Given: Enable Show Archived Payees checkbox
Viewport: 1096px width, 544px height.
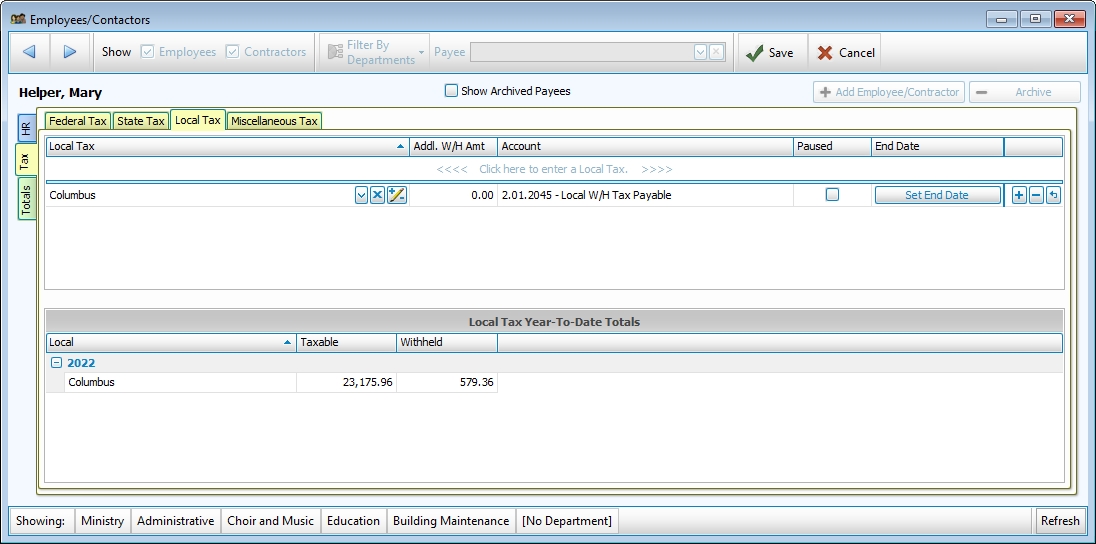Looking at the screenshot, I should (x=451, y=91).
